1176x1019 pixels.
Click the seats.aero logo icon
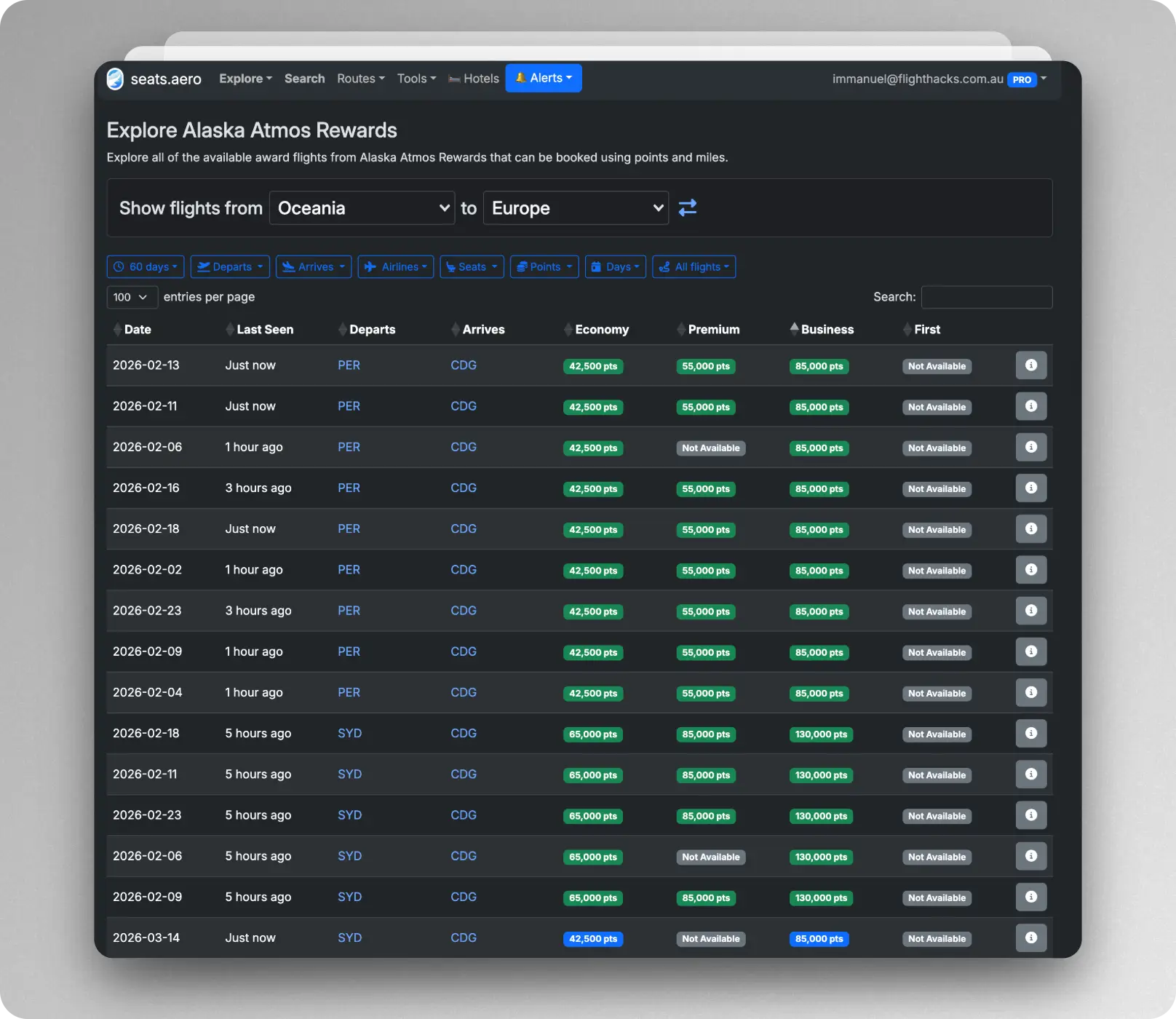point(115,79)
